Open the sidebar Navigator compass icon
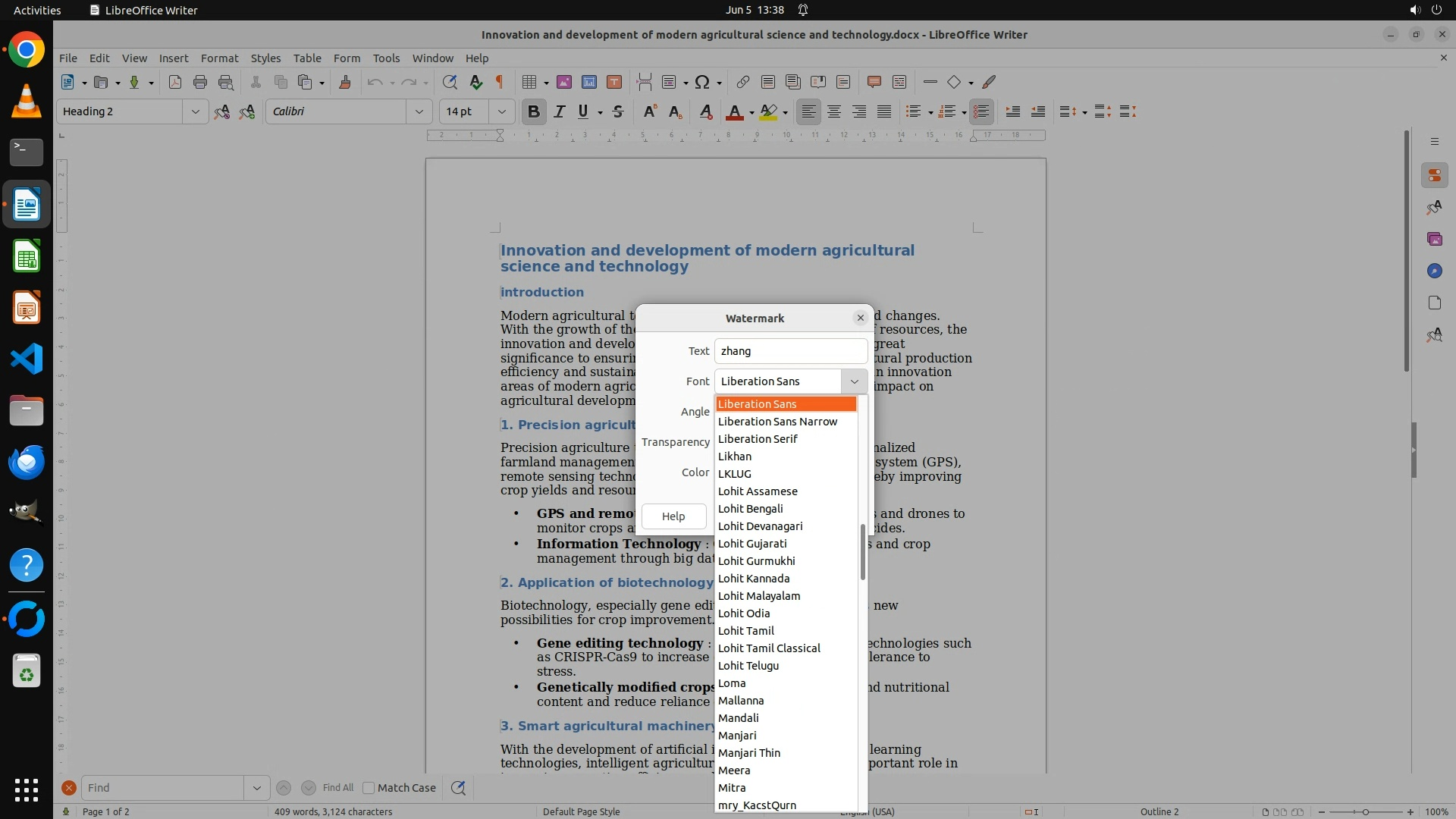The image size is (1456, 819). tap(1434, 271)
